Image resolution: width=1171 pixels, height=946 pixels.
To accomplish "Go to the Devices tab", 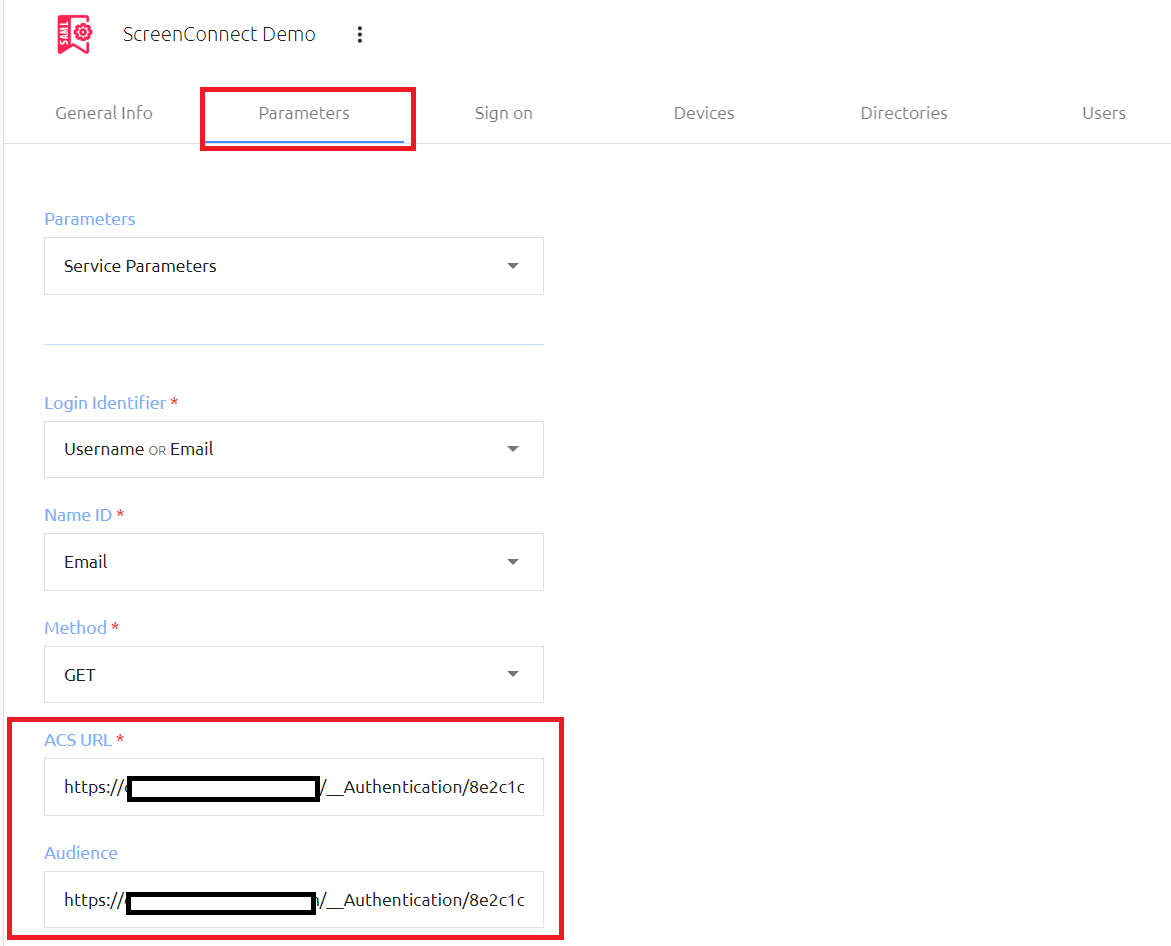I will click(x=703, y=113).
